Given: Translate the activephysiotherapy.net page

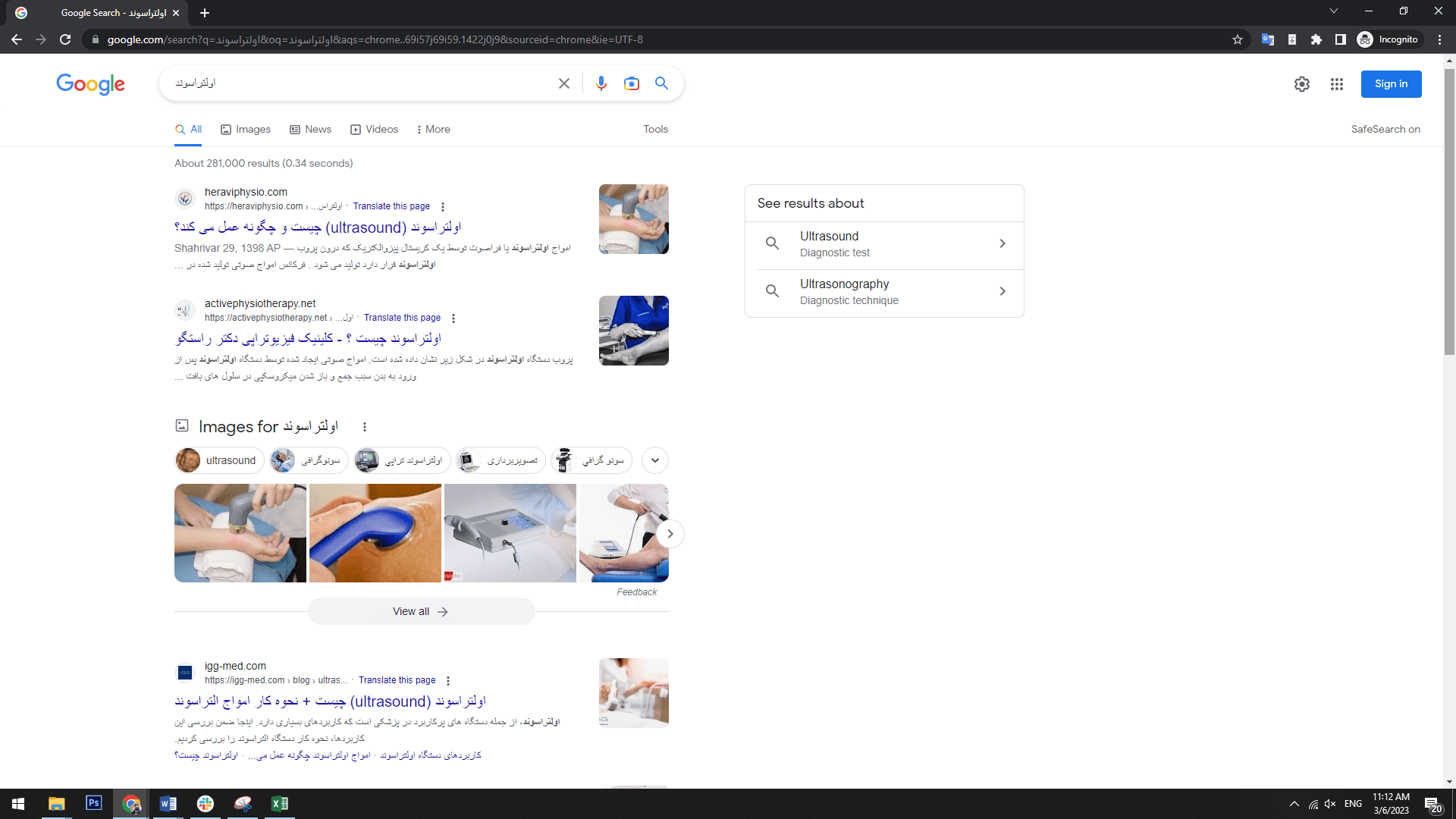Looking at the screenshot, I should (x=402, y=318).
